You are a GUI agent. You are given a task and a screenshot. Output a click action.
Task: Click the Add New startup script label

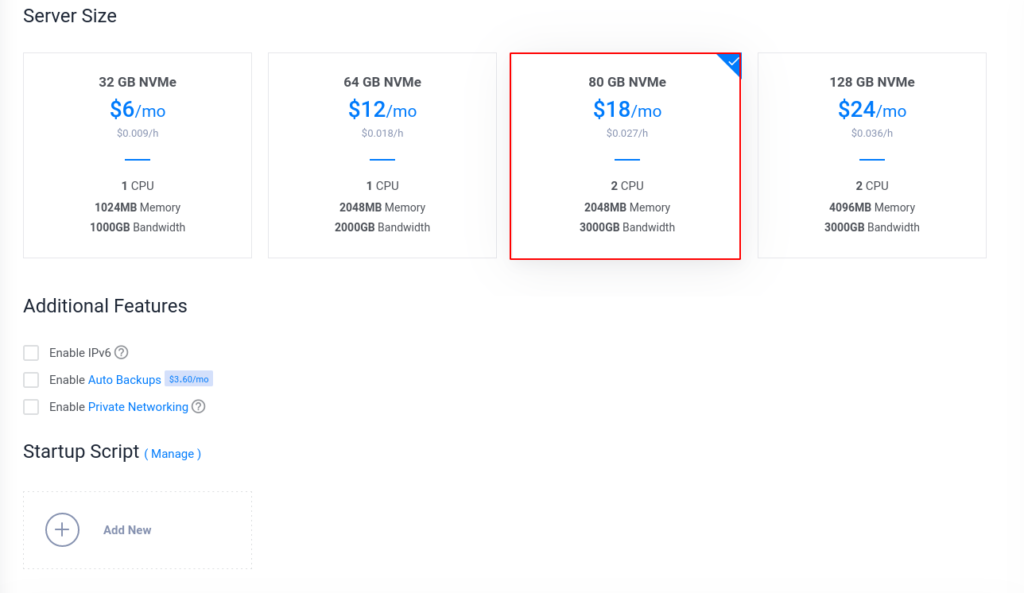click(127, 530)
